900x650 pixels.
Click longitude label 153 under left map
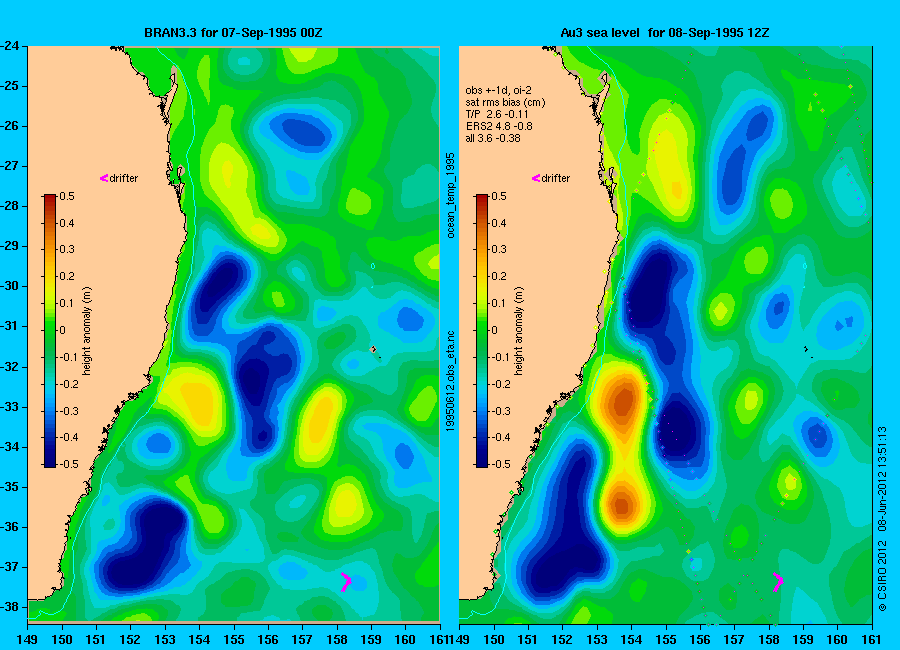click(165, 640)
